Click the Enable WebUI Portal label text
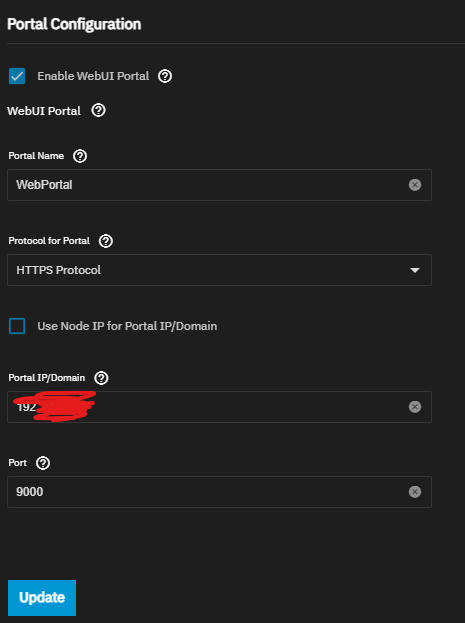 pos(93,76)
